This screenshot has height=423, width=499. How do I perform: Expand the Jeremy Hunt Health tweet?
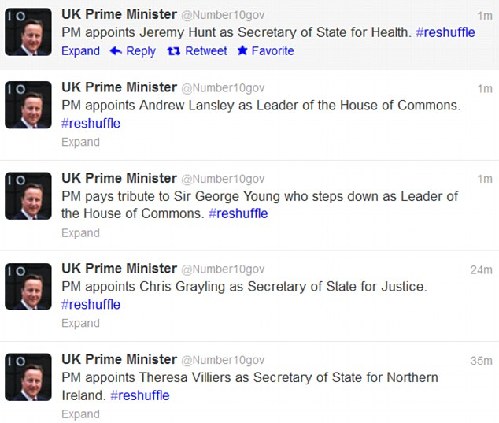click(x=80, y=51)
